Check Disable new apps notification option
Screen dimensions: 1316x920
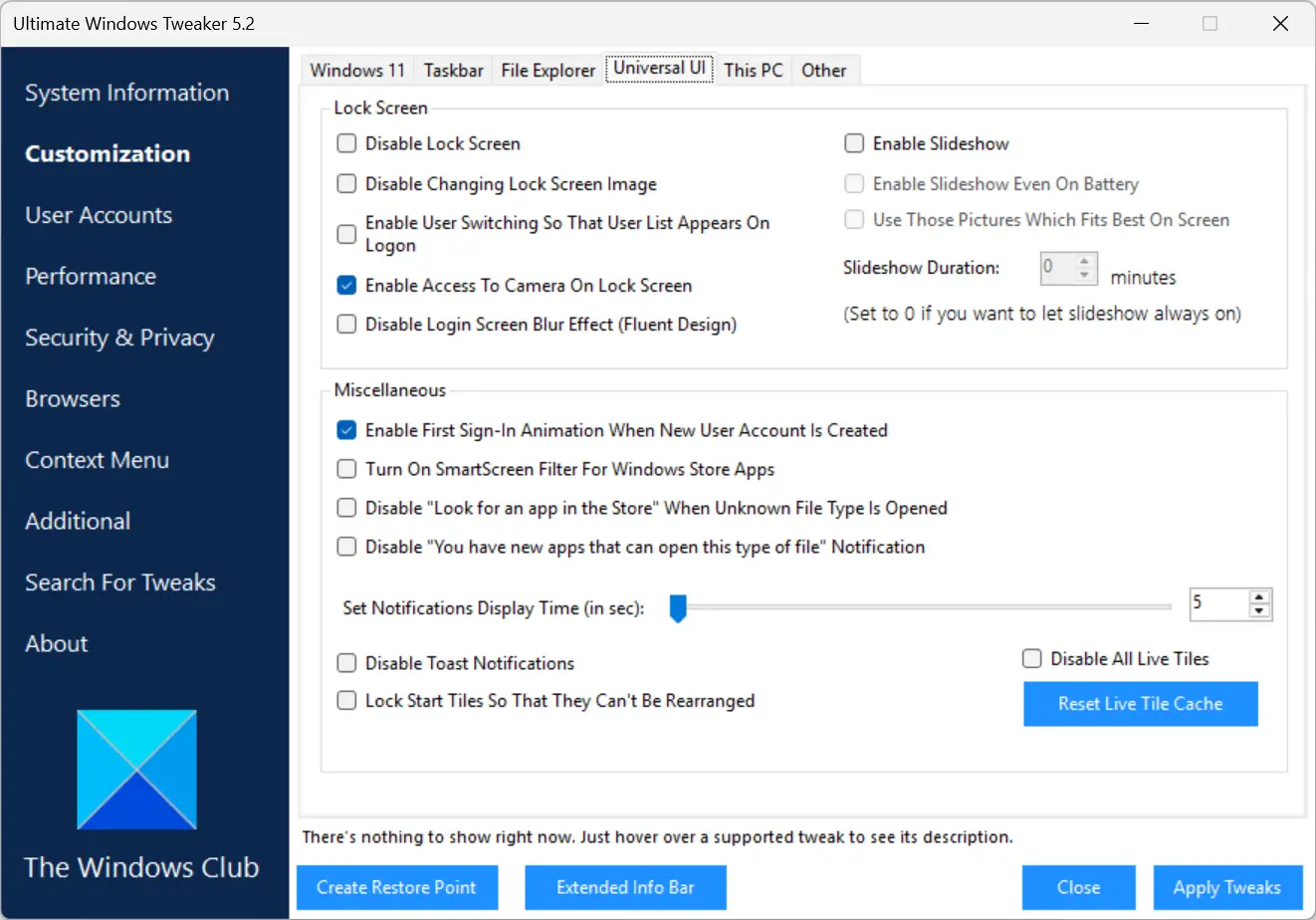point(346,547)
